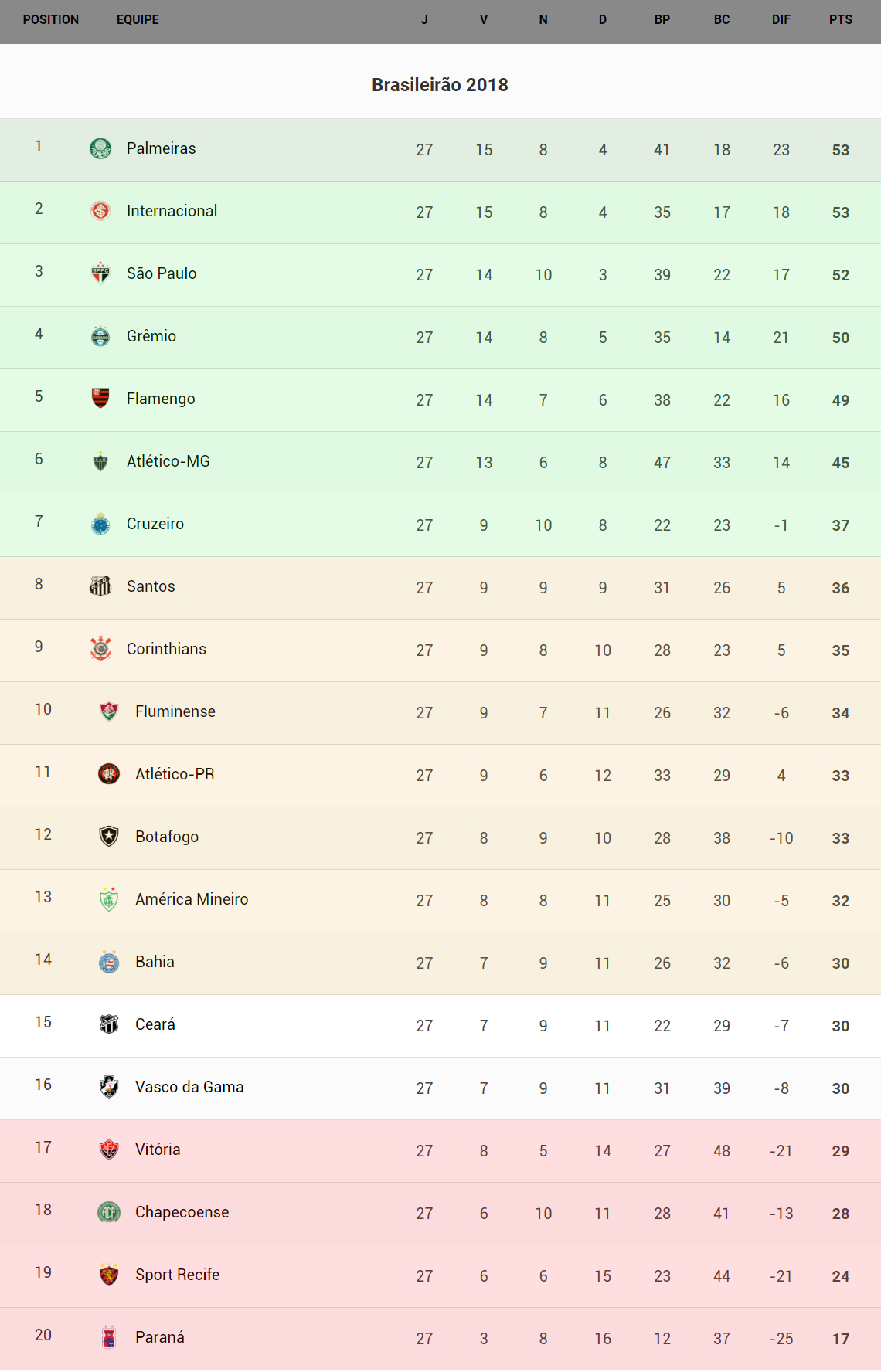Click the São Paulo club crest
This screenshot has width=881, height=1372.
[x=100, y=273]
